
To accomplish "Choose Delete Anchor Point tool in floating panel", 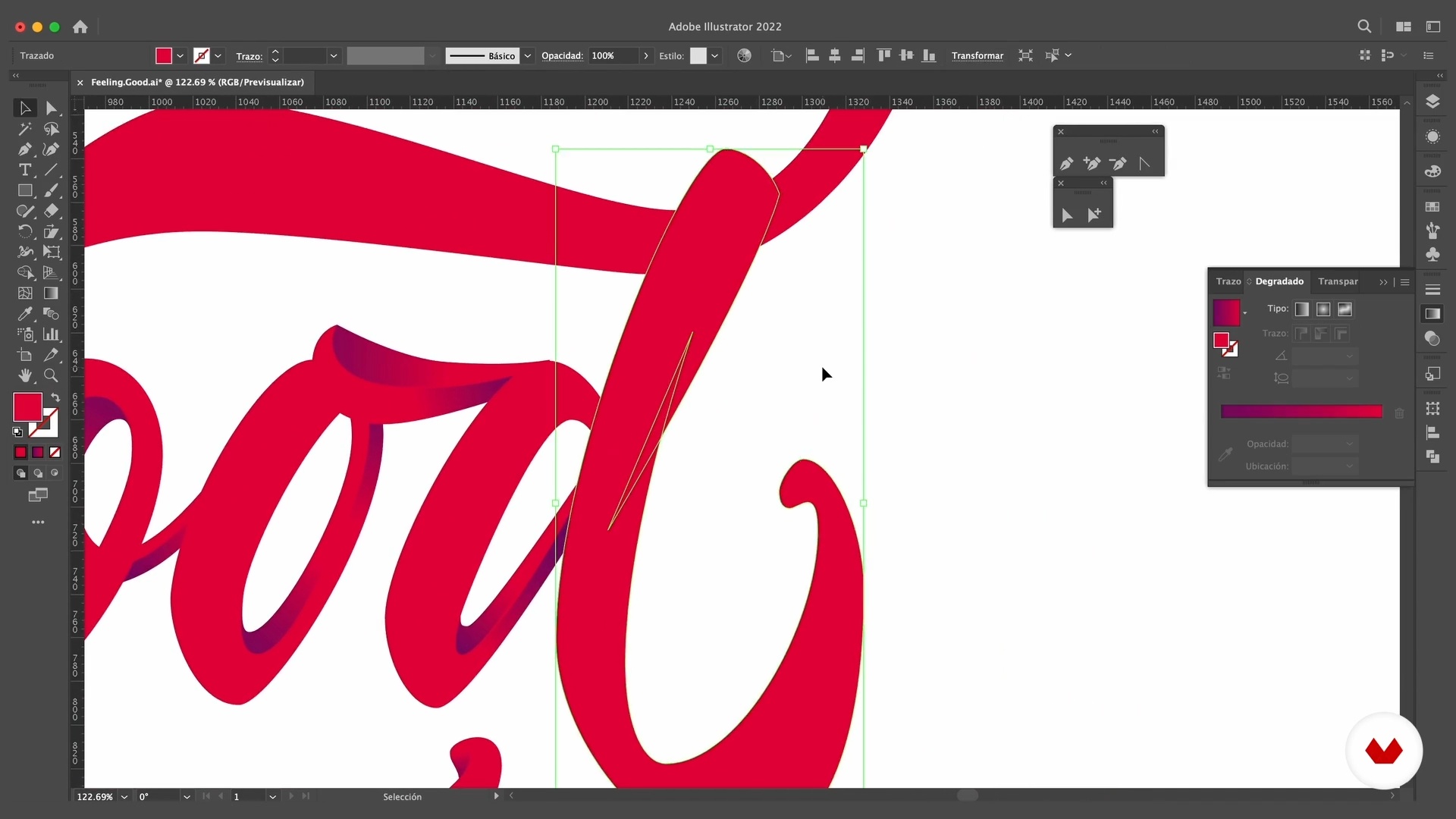I will pos(1118,163).
